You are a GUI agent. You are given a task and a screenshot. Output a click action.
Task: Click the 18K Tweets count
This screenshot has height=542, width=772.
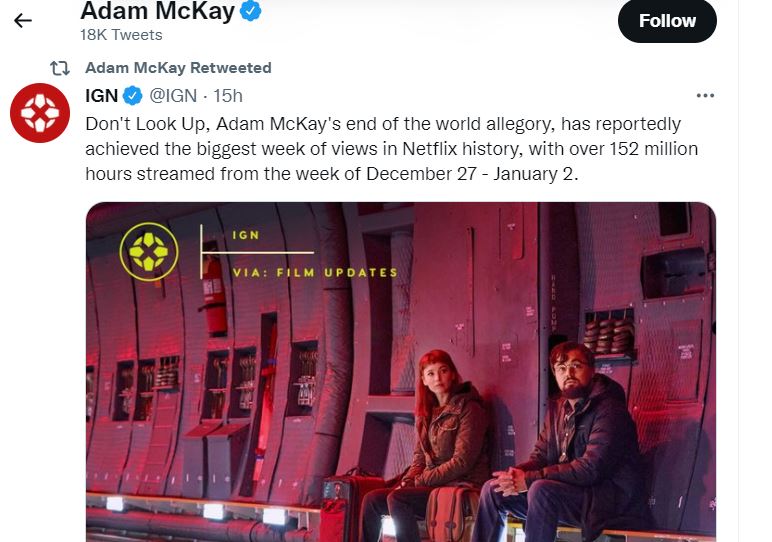121,35
